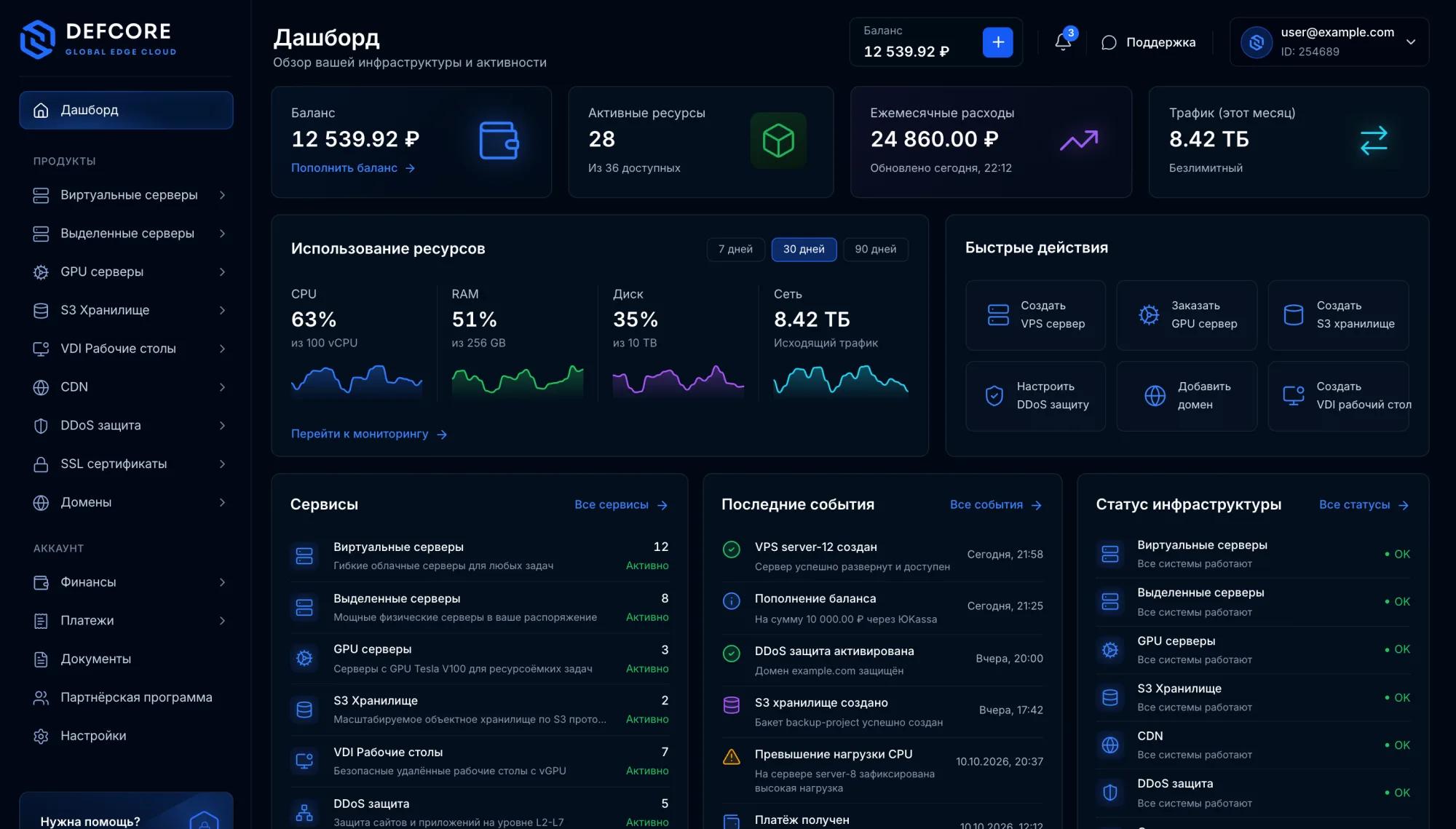1456x829 pixels.
Task: Click the green cube icon in Активные ресурсы
Action: point(778,140)
